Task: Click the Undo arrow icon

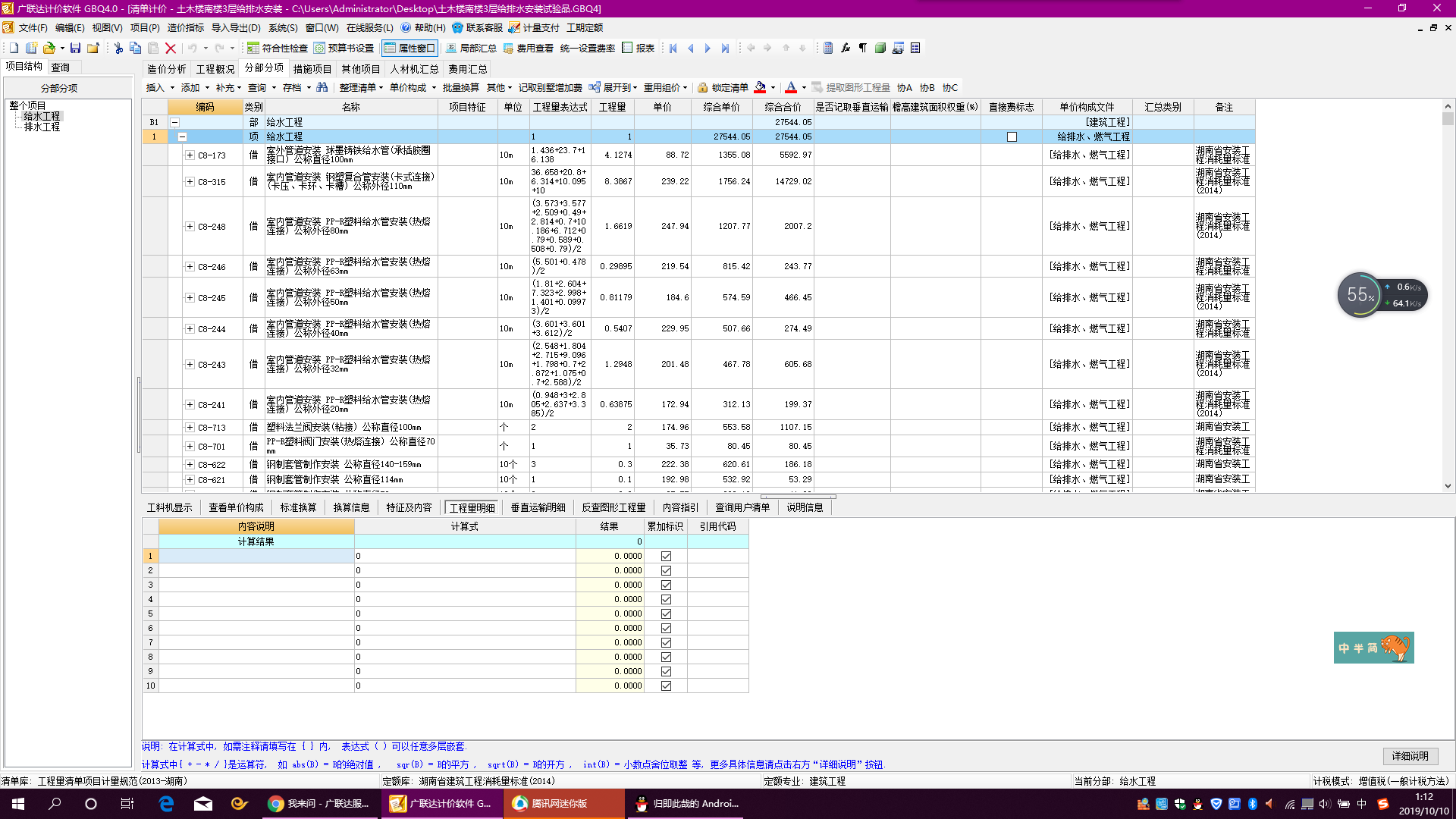Action: click(193, 48)
